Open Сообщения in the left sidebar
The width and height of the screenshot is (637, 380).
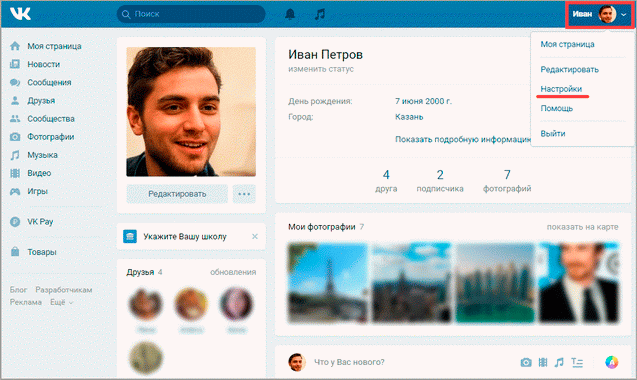tap(49, 83)
